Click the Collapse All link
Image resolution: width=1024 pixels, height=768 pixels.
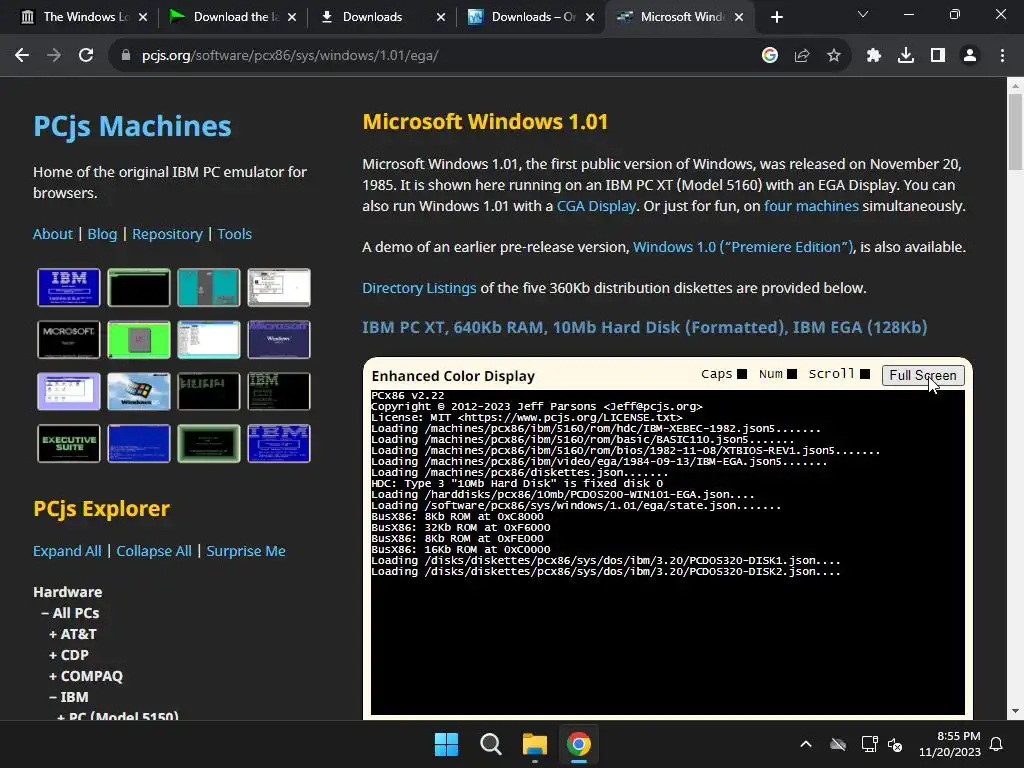pyautogui.click(x=154, y=551)
